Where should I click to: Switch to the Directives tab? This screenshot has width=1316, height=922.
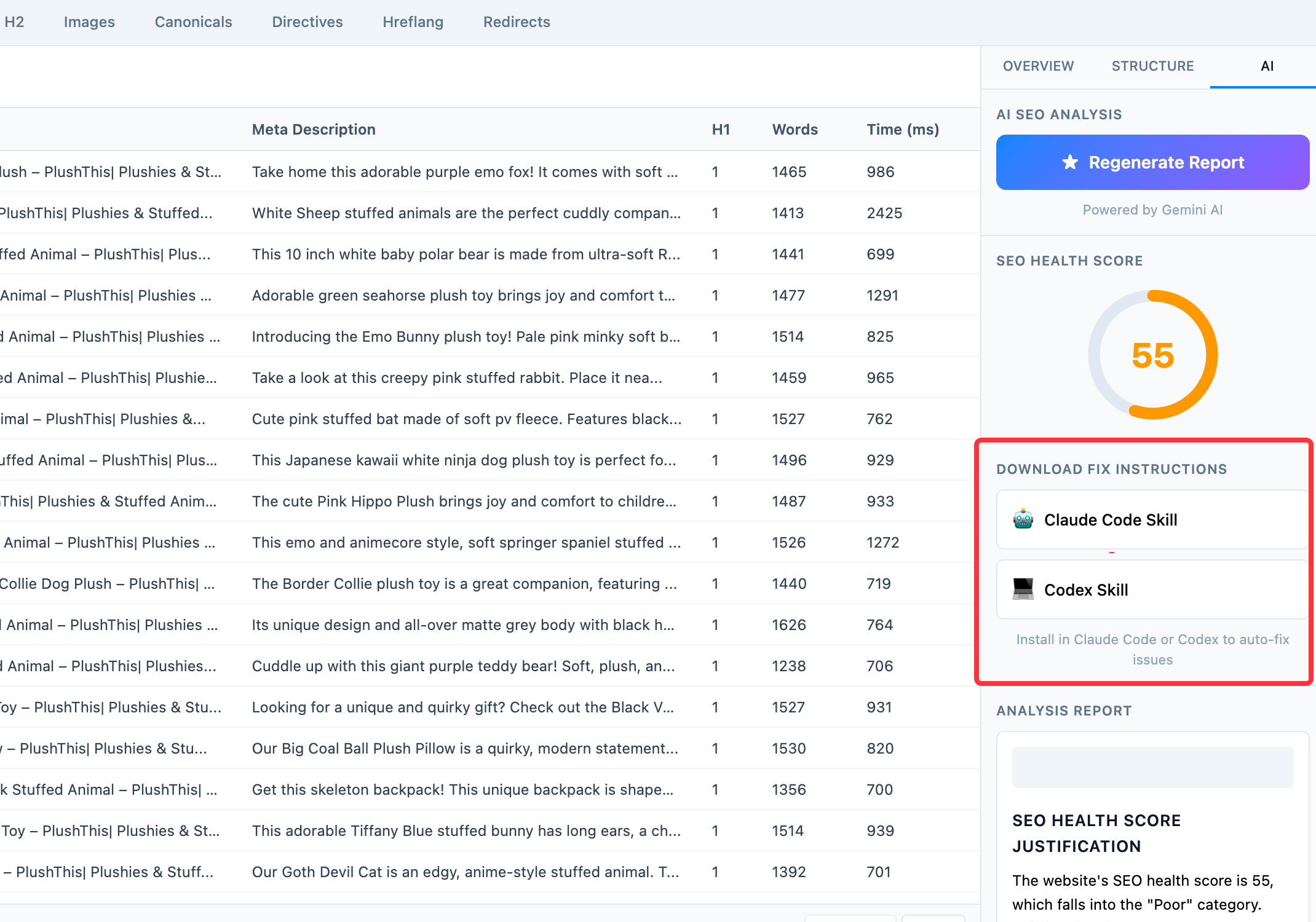(307, 22)
